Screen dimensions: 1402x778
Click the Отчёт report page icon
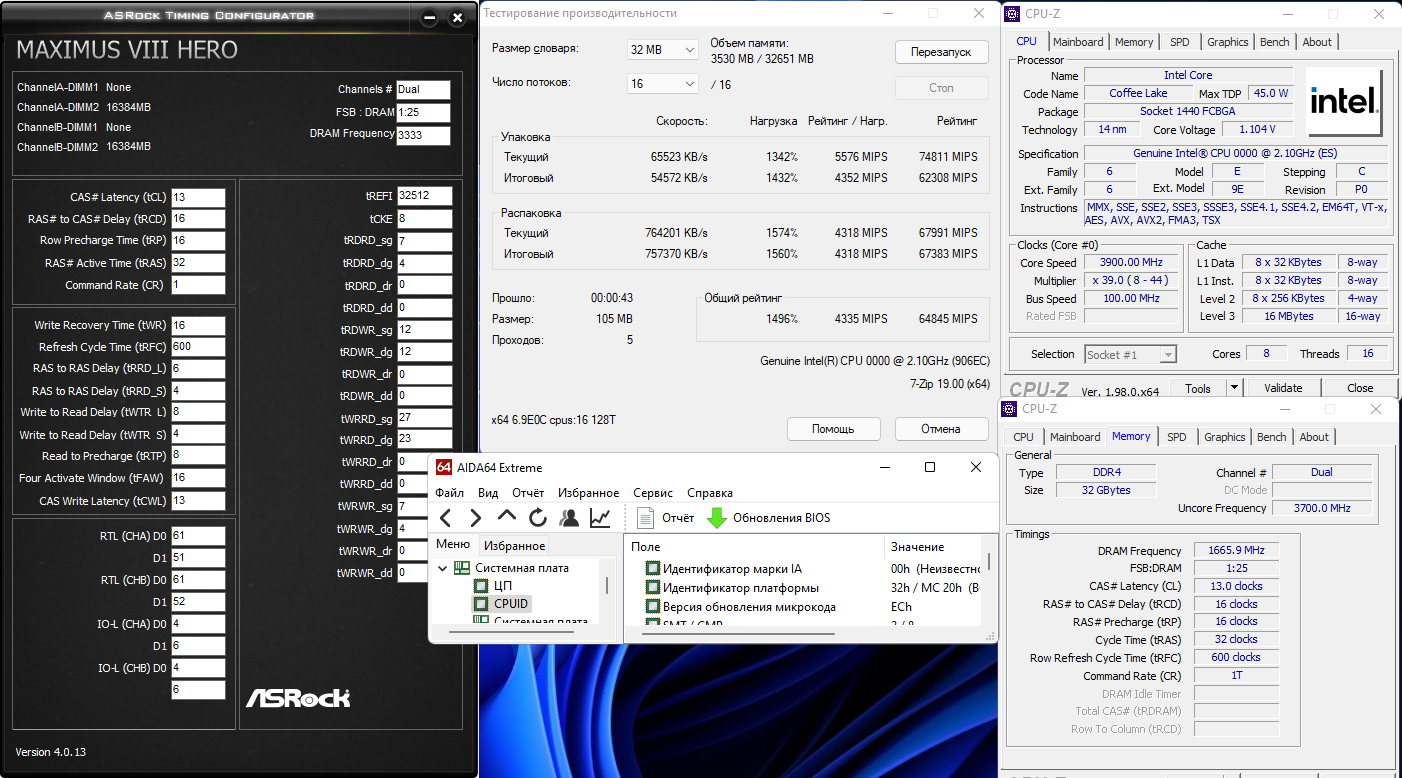(646, 517)
